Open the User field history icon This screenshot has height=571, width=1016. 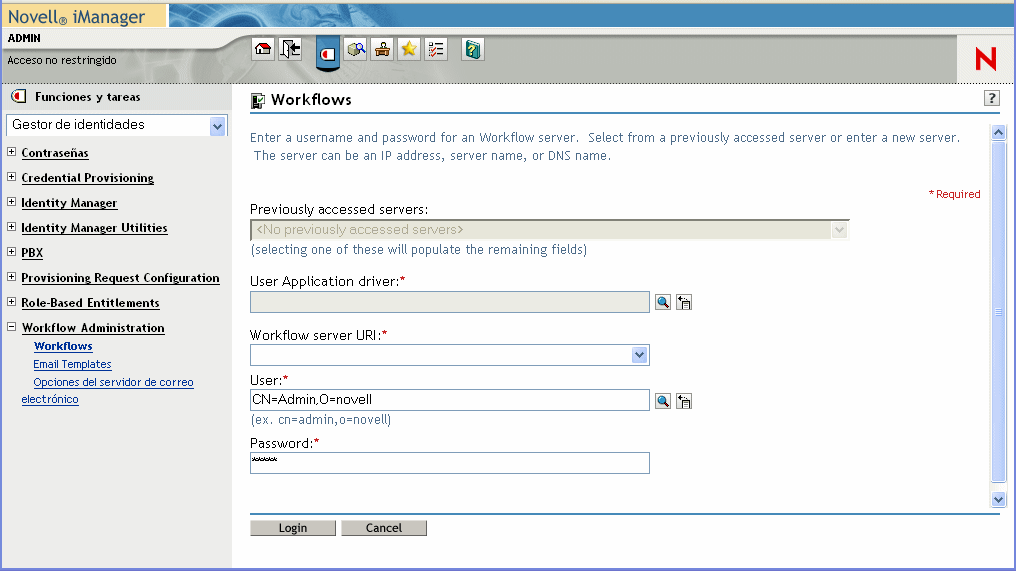click(684, 401)
